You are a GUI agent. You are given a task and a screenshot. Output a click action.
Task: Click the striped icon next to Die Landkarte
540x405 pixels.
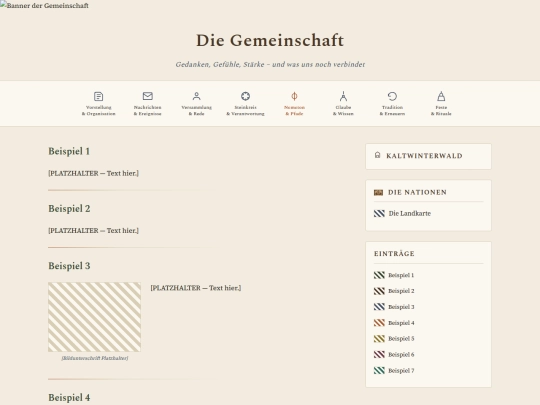pos(379,214)
